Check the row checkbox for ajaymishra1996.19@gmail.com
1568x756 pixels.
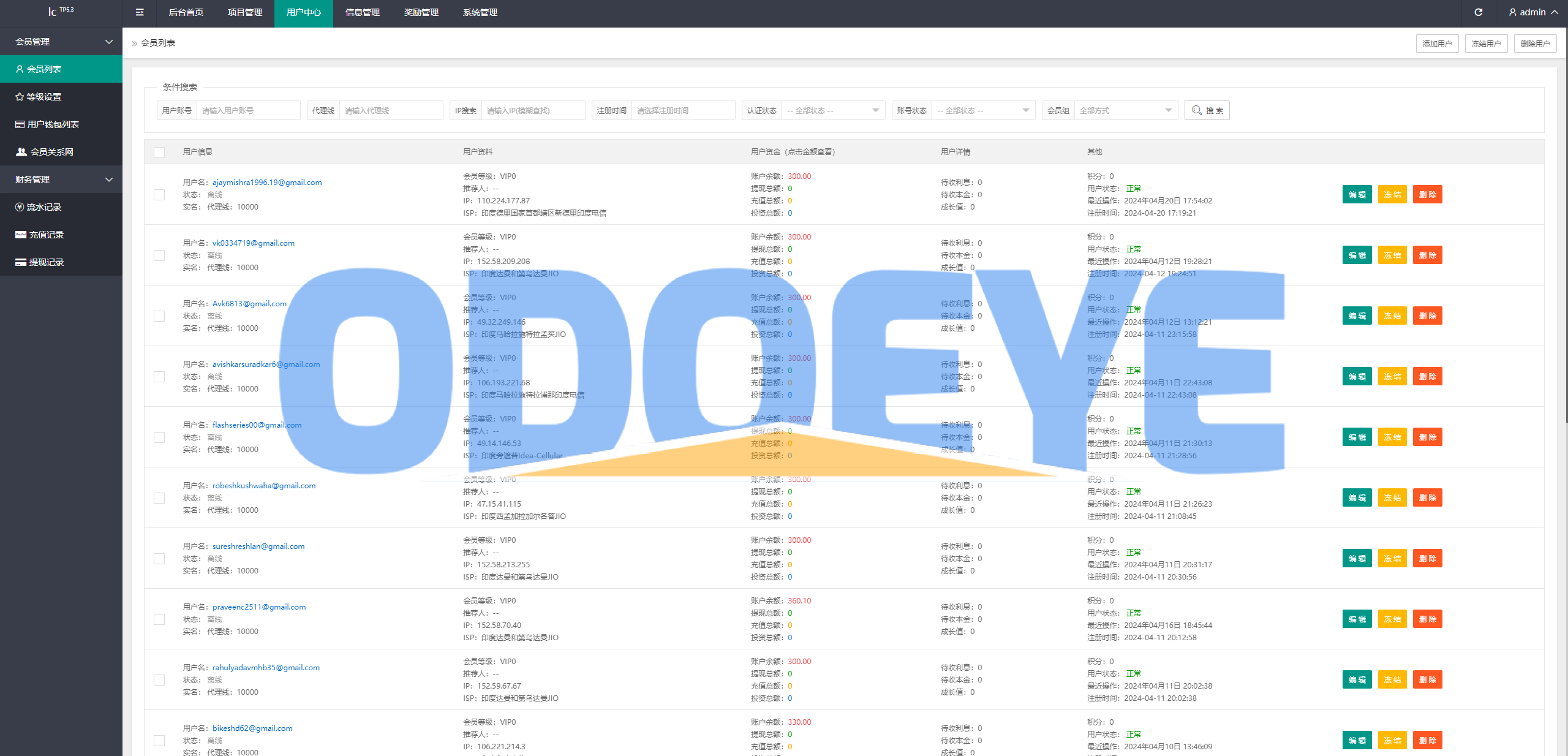[x=159, y=195]
